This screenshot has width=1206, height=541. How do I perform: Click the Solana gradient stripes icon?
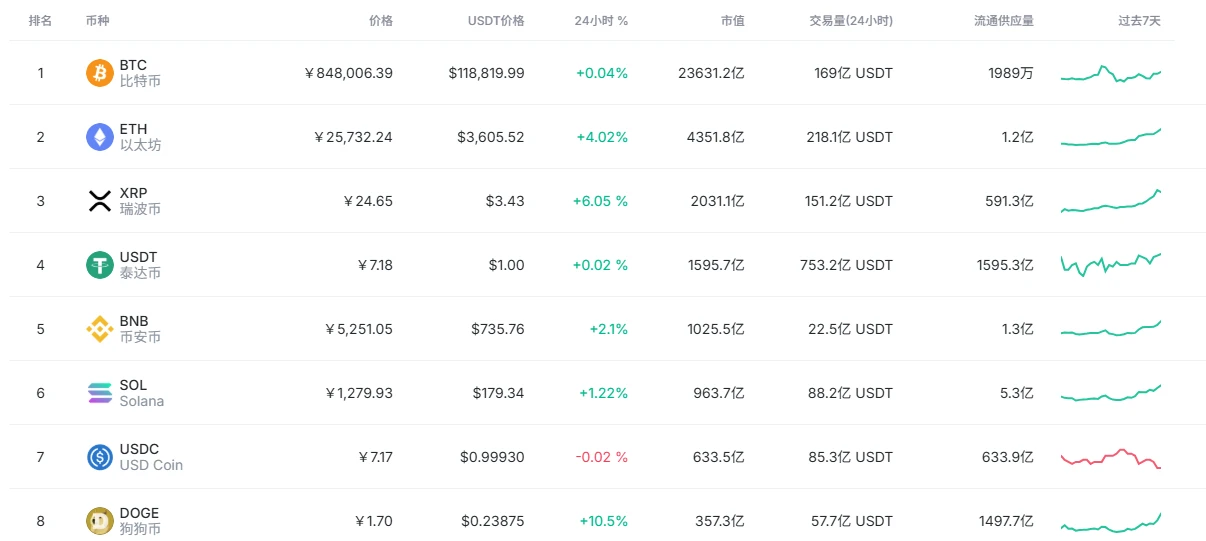pos(100,393)
